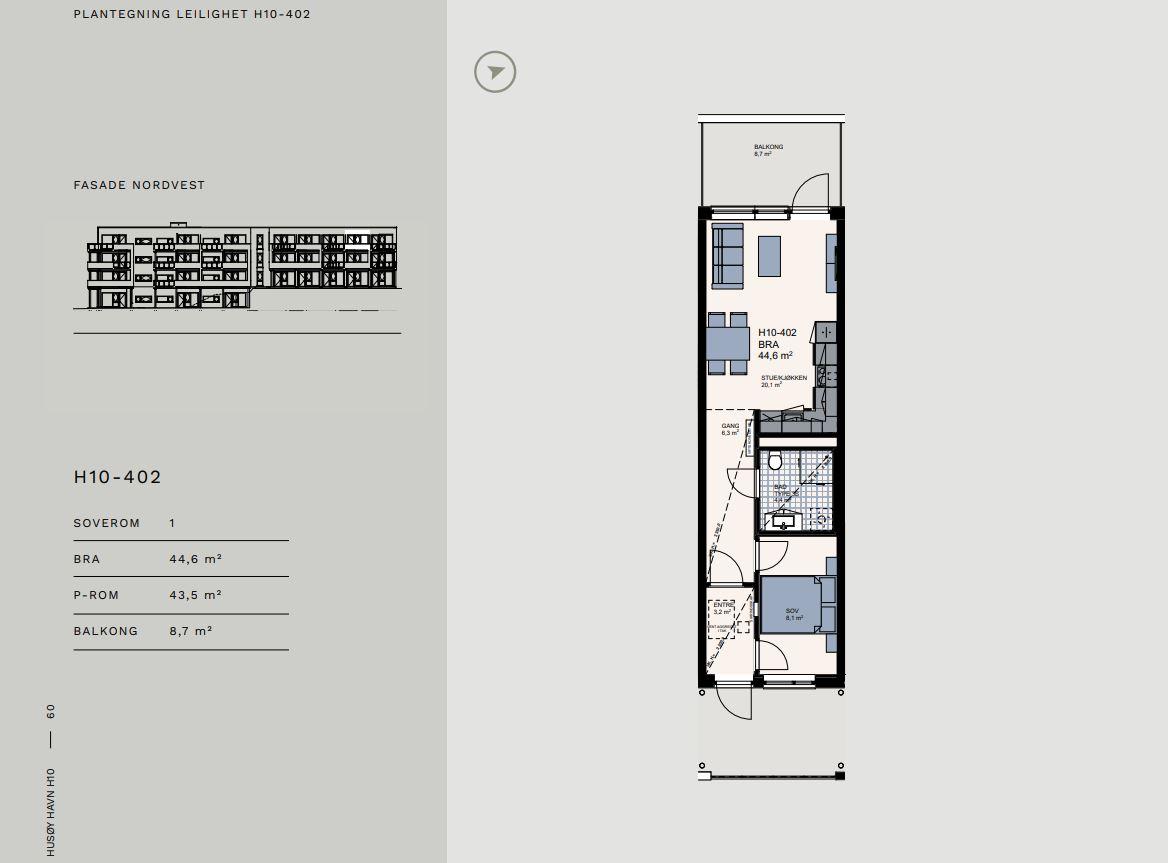This screenshot has width=1168, height=863.
Task: Click the 'ENTRÉ 3,2 m²' room label
Action: pos(723,608)
